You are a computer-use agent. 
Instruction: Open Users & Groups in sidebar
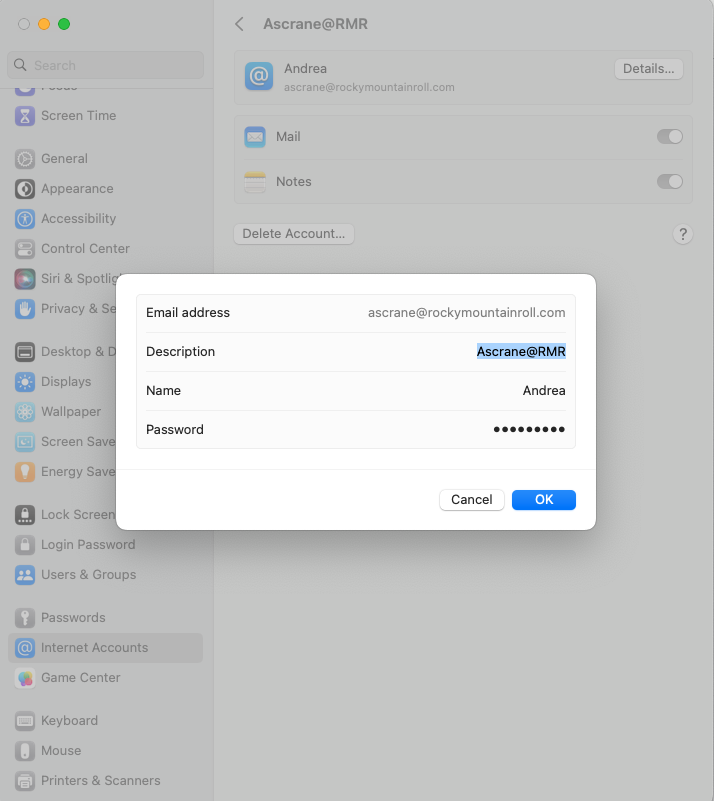pos(88,575)
